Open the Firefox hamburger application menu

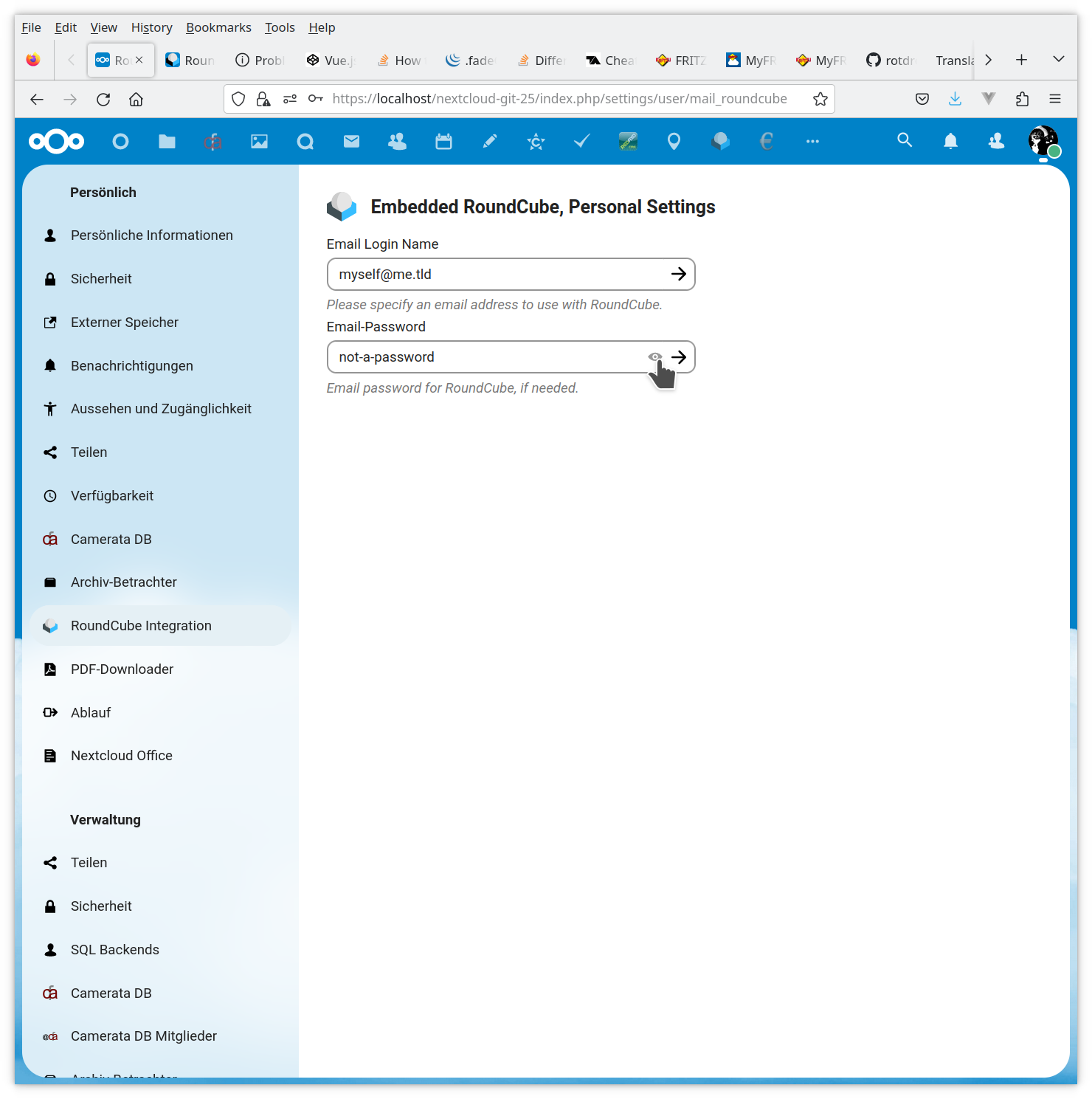(1055, 99)
